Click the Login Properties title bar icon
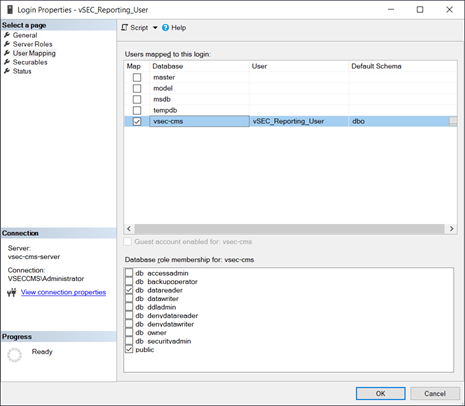This screenshot has width=465, height=406. [10, 10]
